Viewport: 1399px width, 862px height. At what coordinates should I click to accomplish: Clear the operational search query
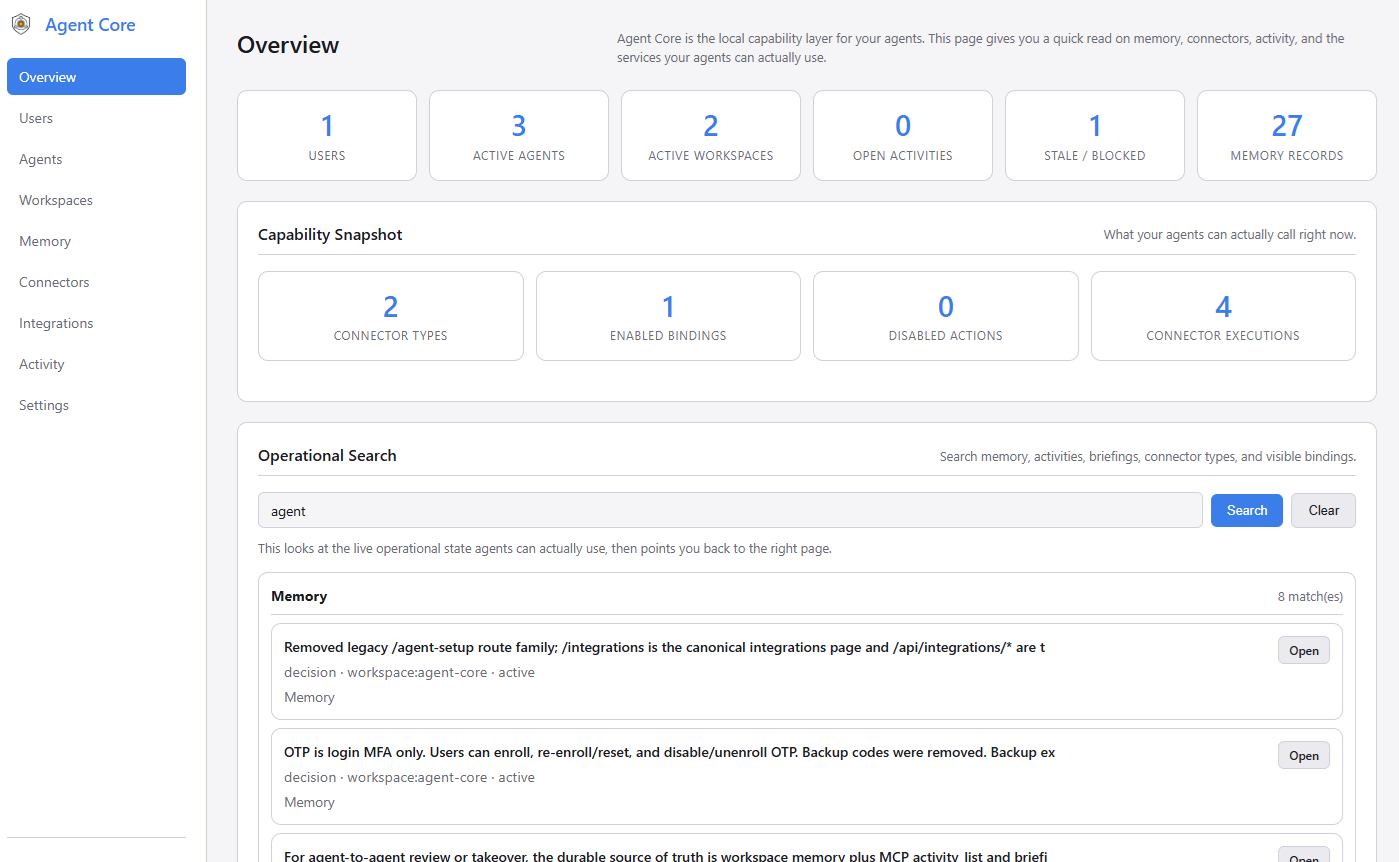[1323, 510]
